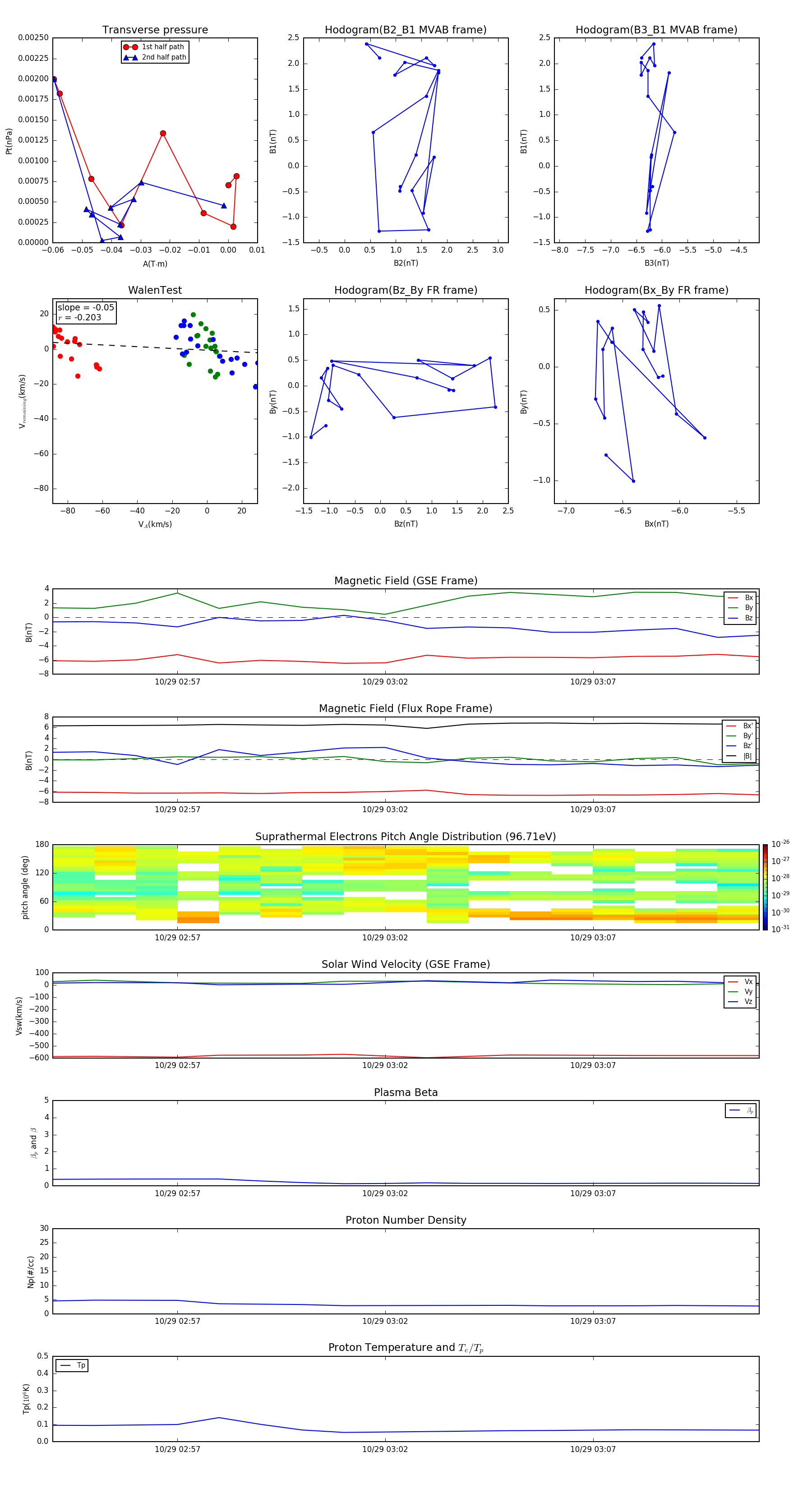The height and width of the screenshot is (1489, 812).
Task: Click the "Solar Wind Velocity (GSE Frame)" title
Action: 406,965
